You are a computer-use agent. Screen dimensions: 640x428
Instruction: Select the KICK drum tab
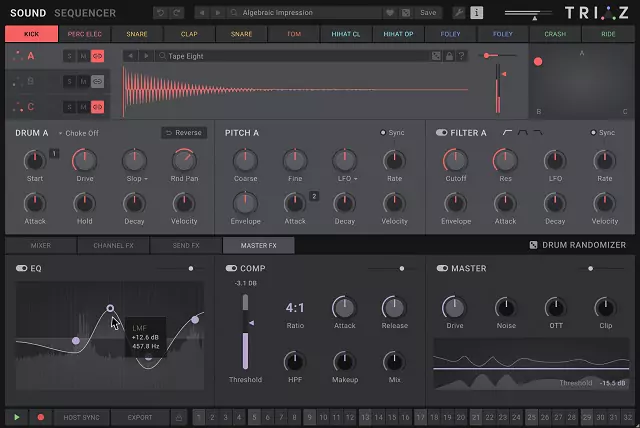(x=31, y=34)
